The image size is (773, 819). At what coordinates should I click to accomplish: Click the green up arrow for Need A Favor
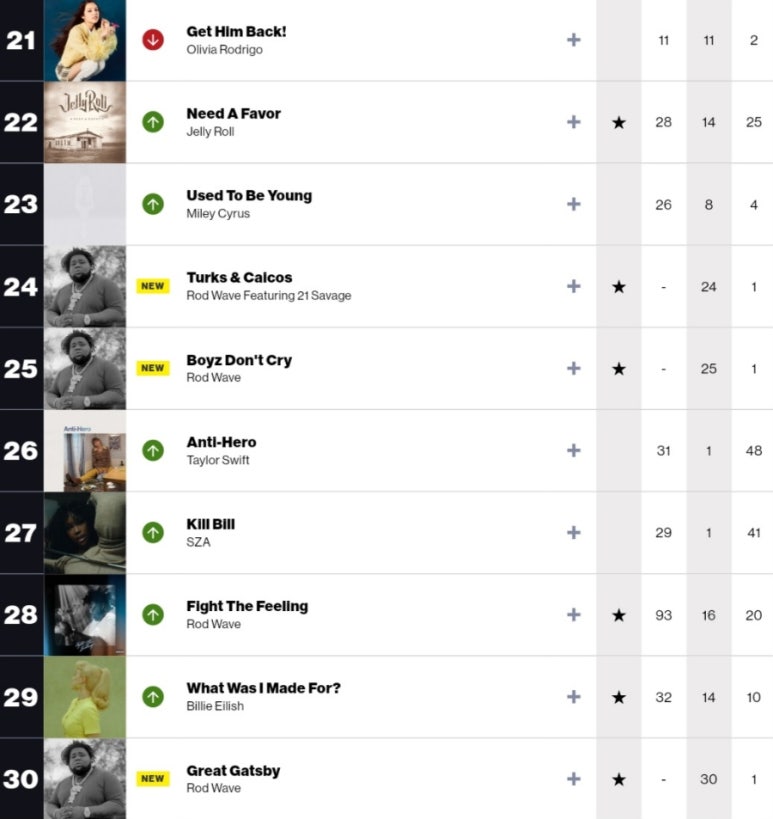[153, 122]
